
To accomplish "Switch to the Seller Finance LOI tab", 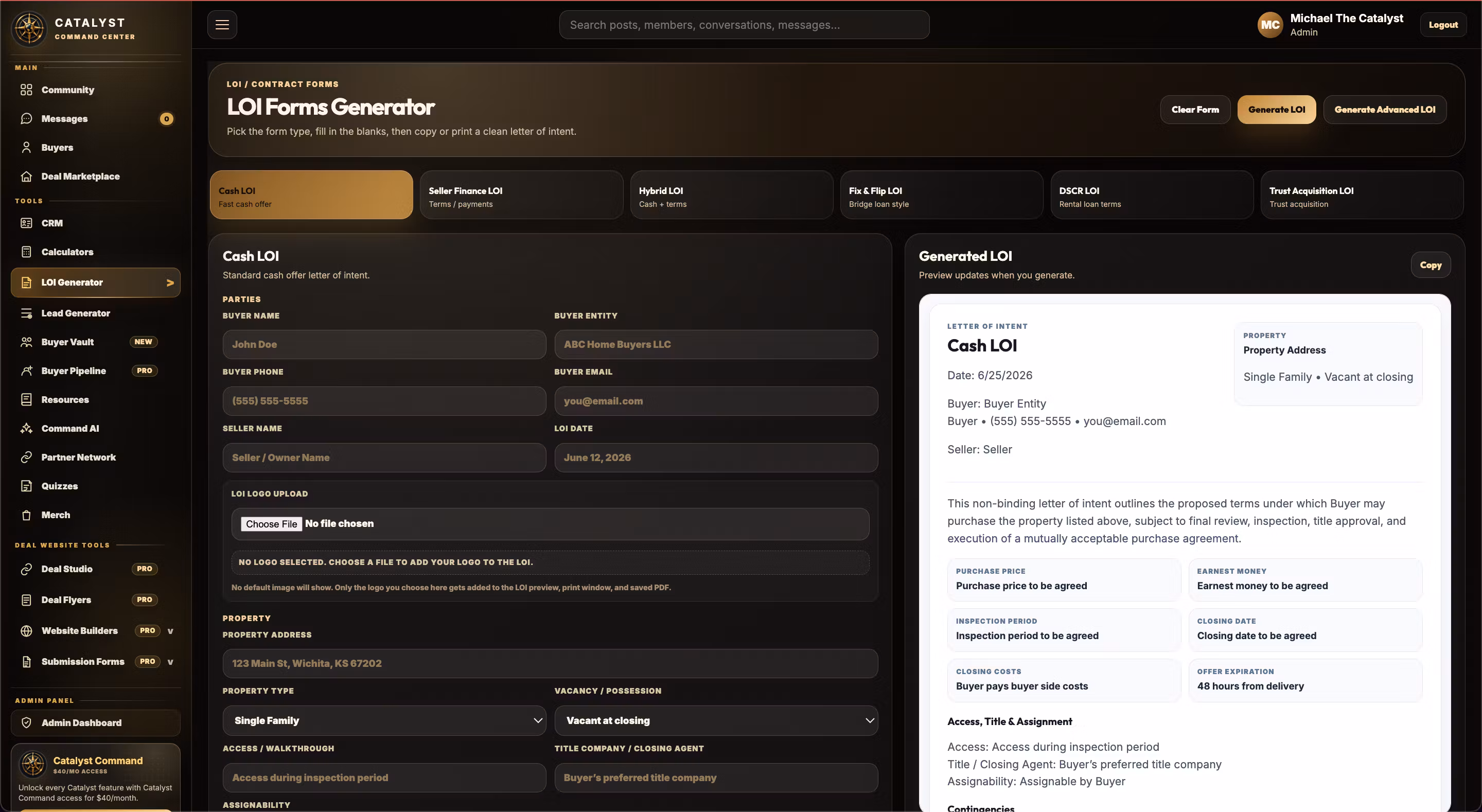I will [x=521, y=195].
